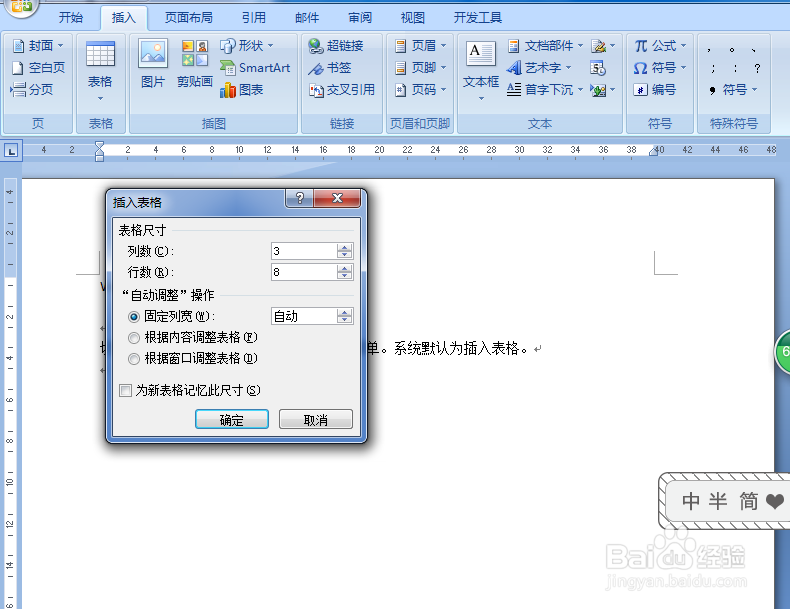
Task: Switch to the Home (开始) tab
Action: coord(71,18)
